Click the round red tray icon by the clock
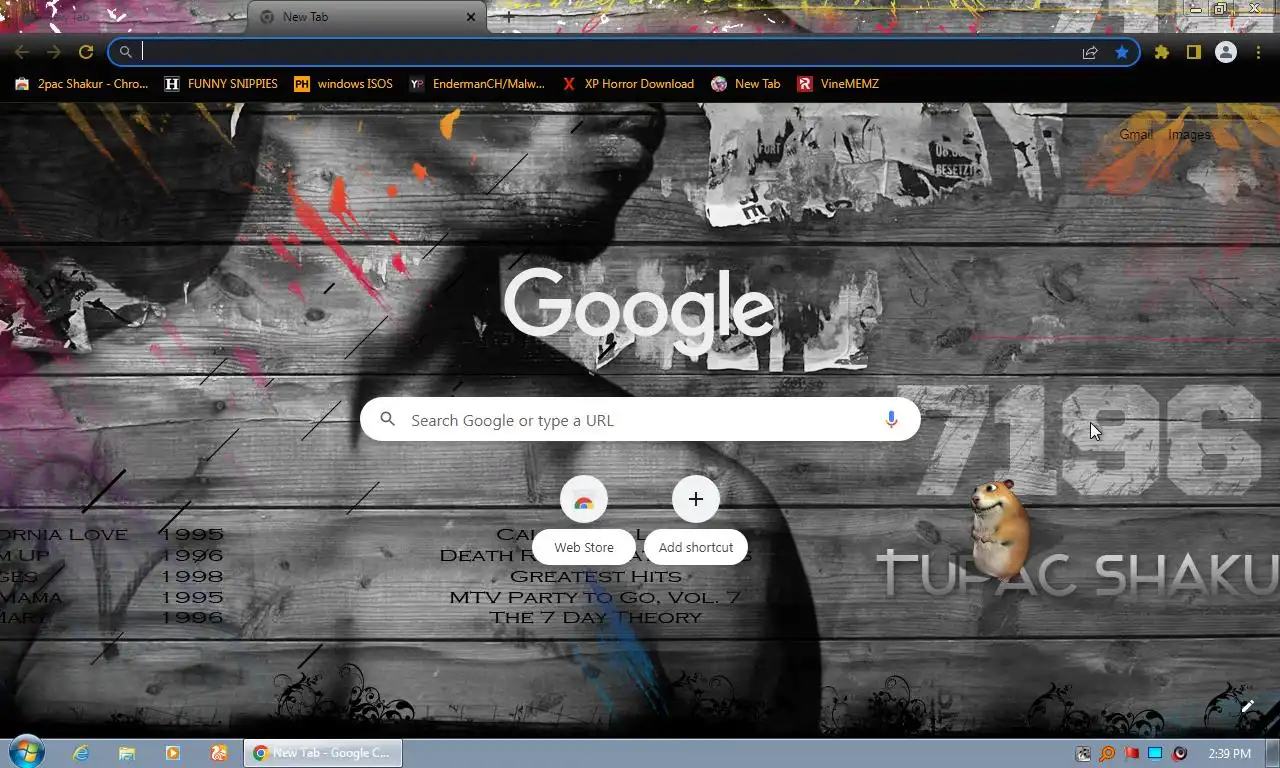This screenshot has width=1280, height=768. [x=1180, y=753]
